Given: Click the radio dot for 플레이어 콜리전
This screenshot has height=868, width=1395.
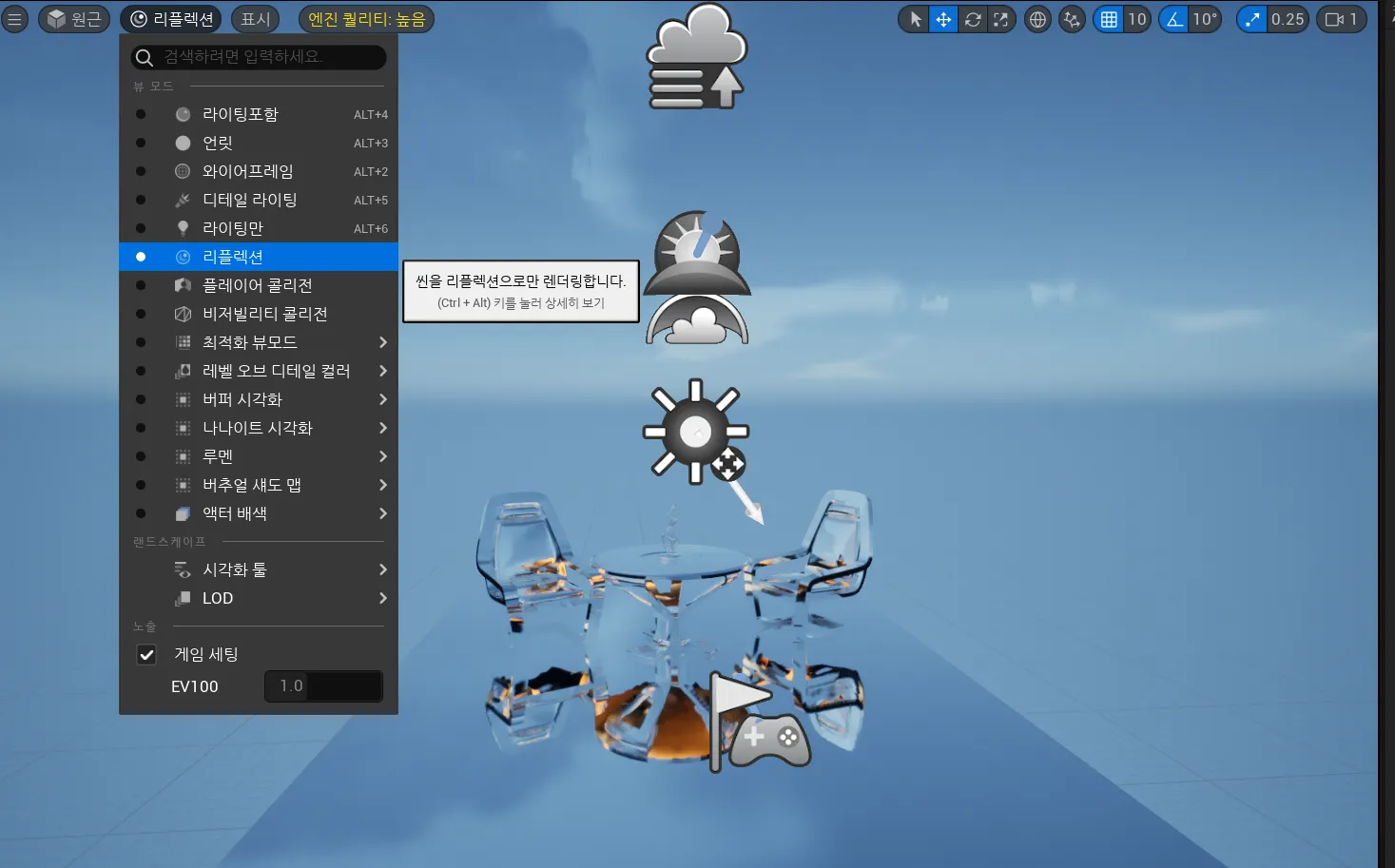Looking at the screenshot, I should tap(141, 285).
